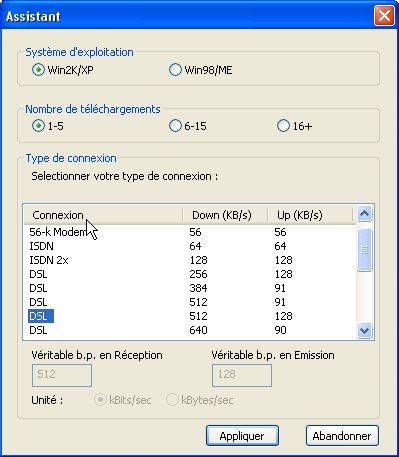399x457 pixels.
Task: Click the connection list scroll down arrow
Action: (364, 331)
